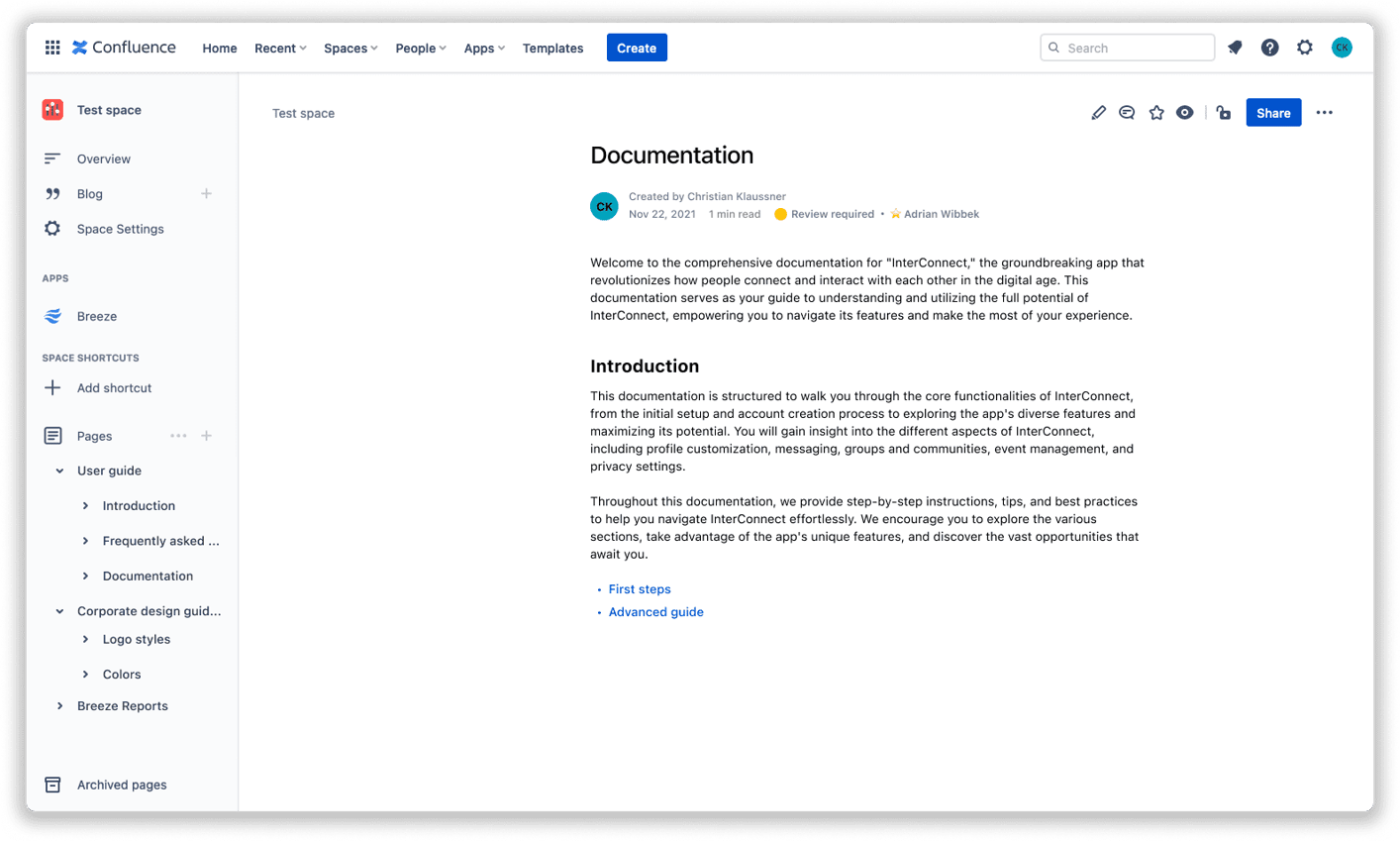
Task: Open the Spaces dropdown in the navbar
Action: coord(350,48)
